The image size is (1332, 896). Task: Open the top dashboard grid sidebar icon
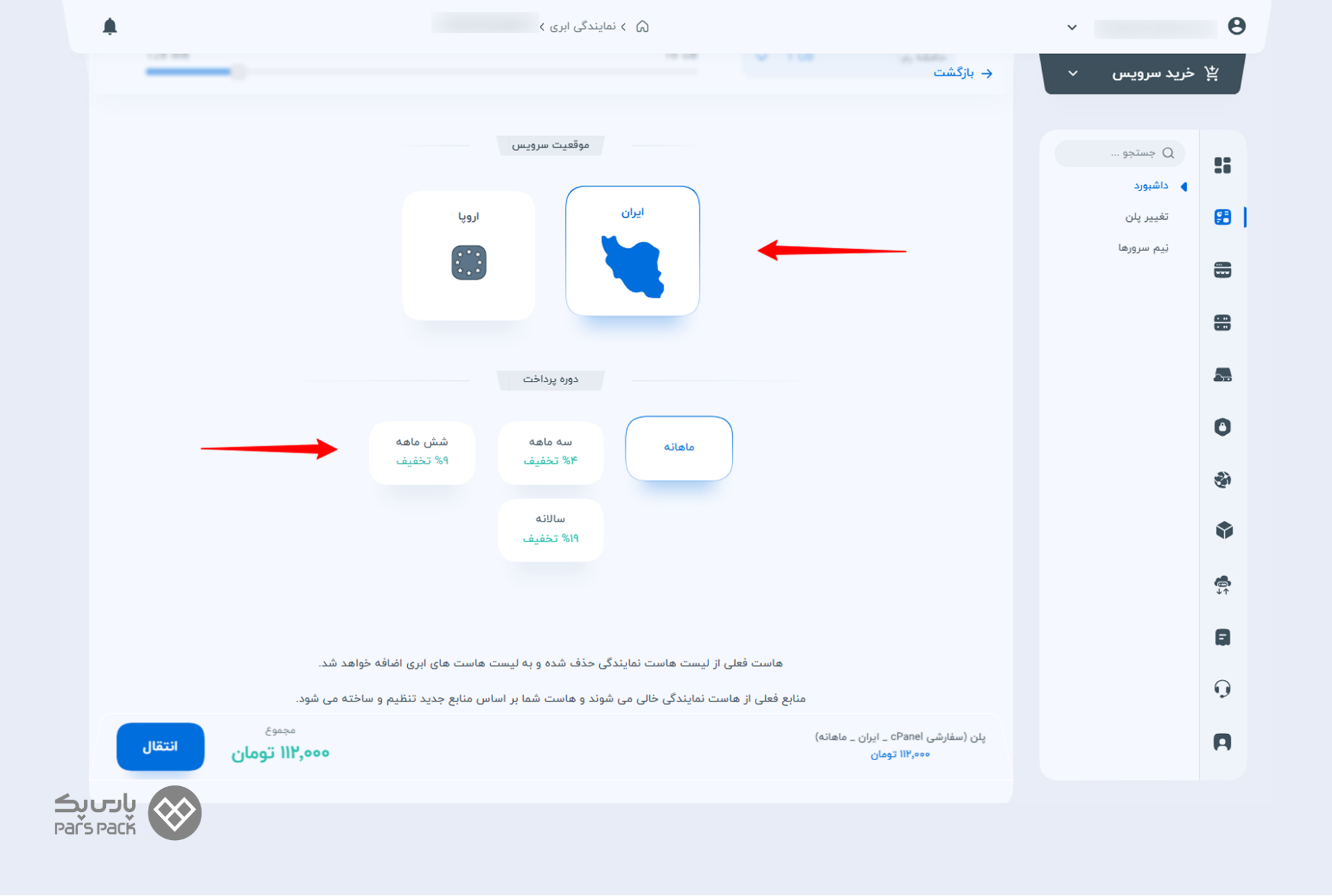click(x=1222, y=165)
